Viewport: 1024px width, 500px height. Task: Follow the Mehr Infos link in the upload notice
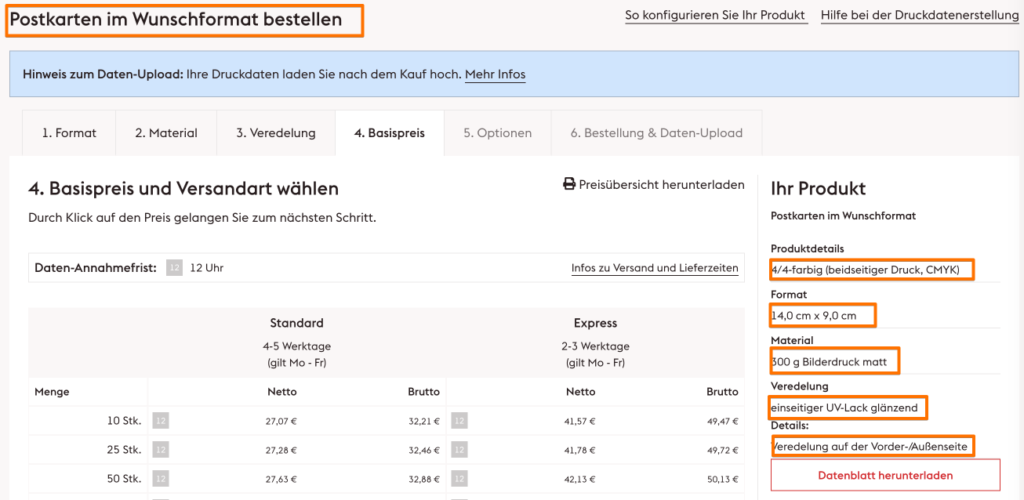(495, 74)
